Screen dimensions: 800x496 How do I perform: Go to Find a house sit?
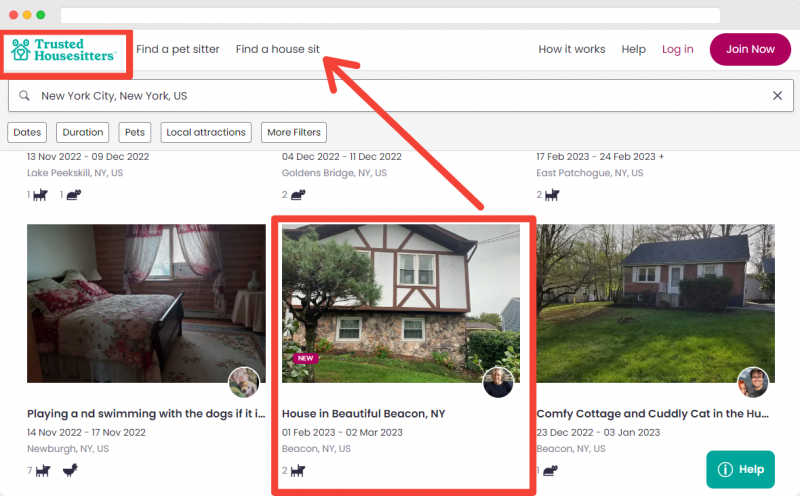click(278, 49)
